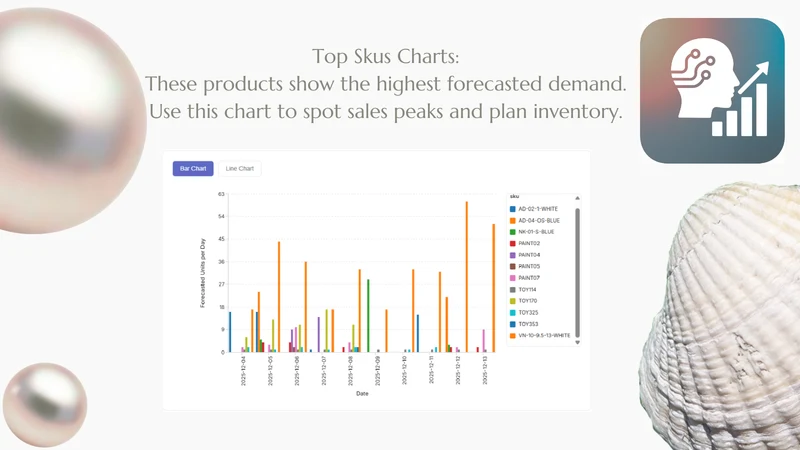
Task: Click the 2025-12-13 date axis label
Action: [x=485, y=371]
